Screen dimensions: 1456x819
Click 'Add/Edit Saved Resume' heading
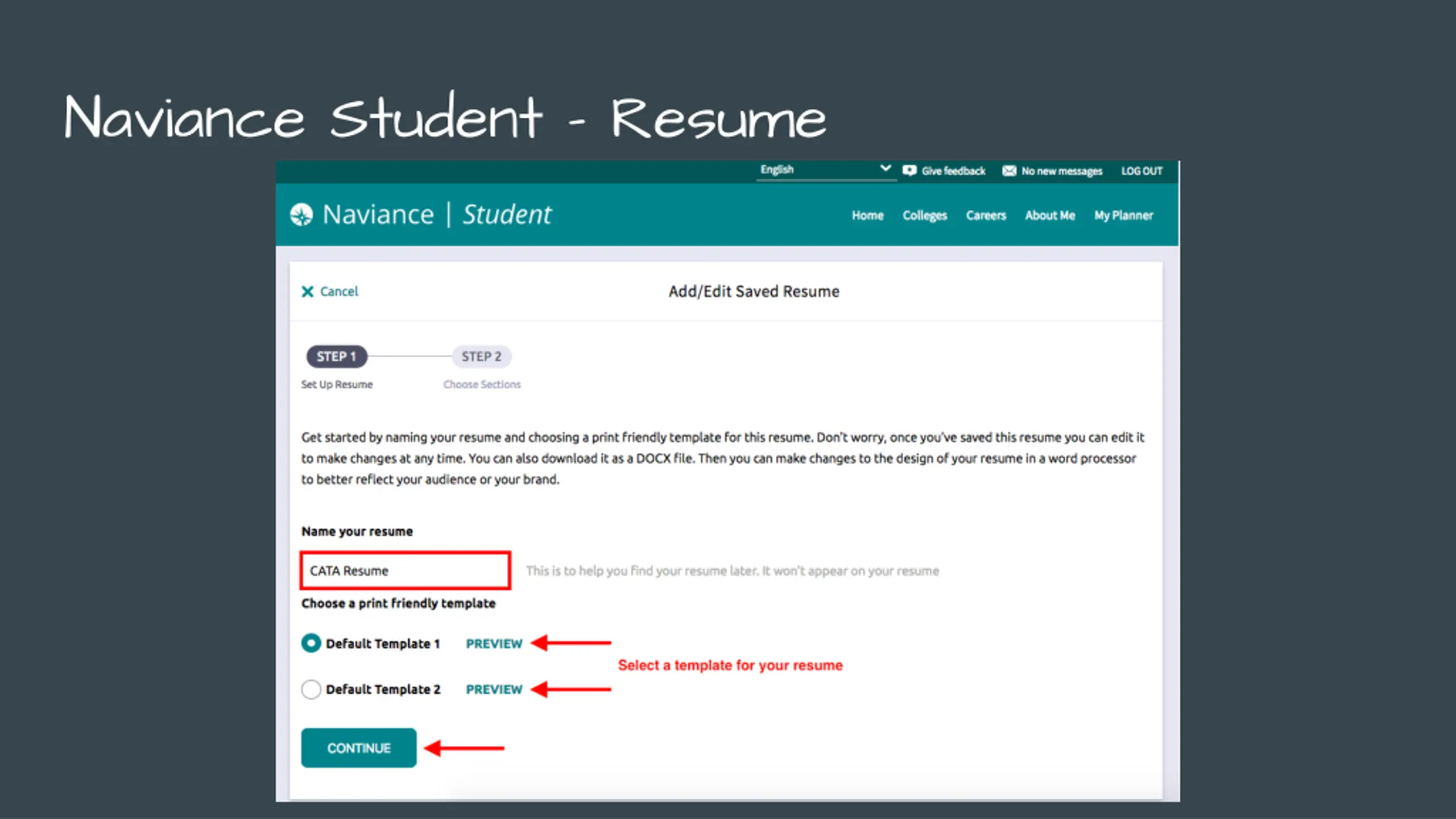(754, 291)
